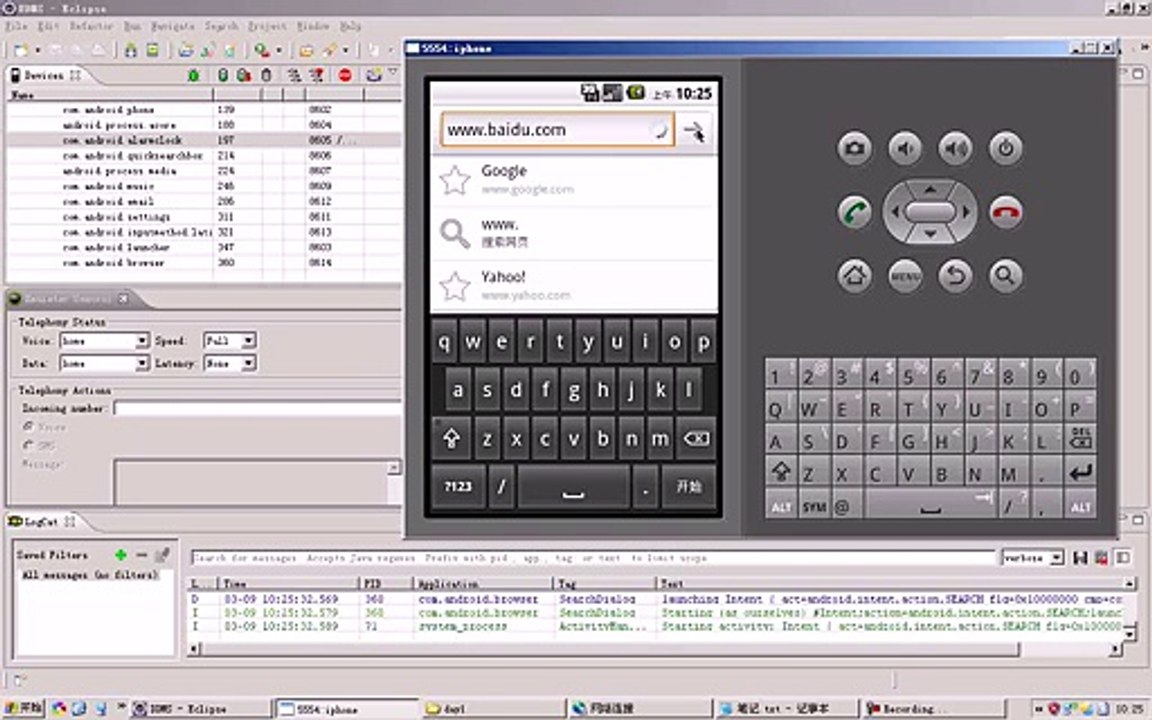Click the red Stop Process icon in Devices

coord(345,75)
